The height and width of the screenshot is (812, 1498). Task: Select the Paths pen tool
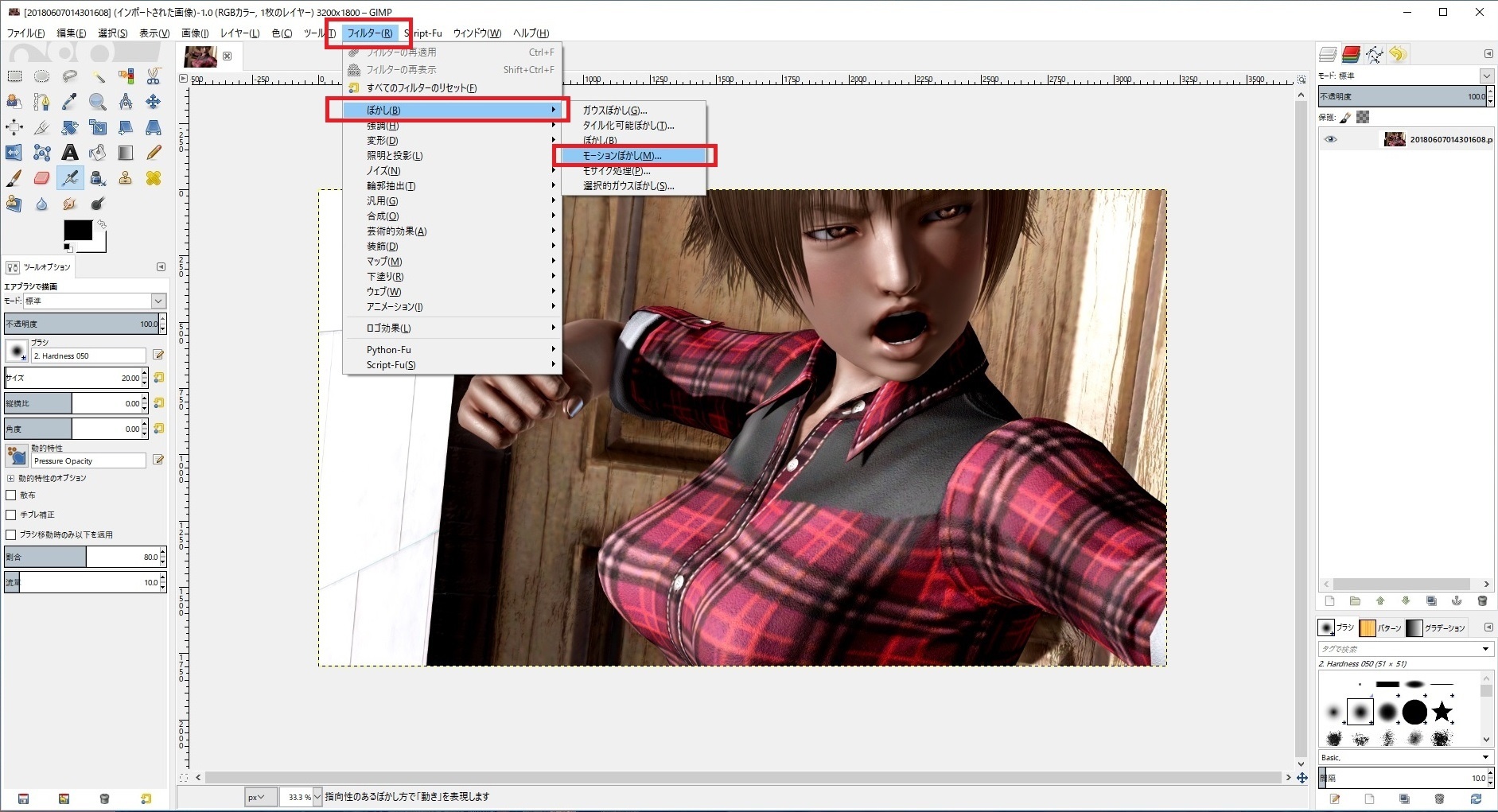(x=42, y=102)
